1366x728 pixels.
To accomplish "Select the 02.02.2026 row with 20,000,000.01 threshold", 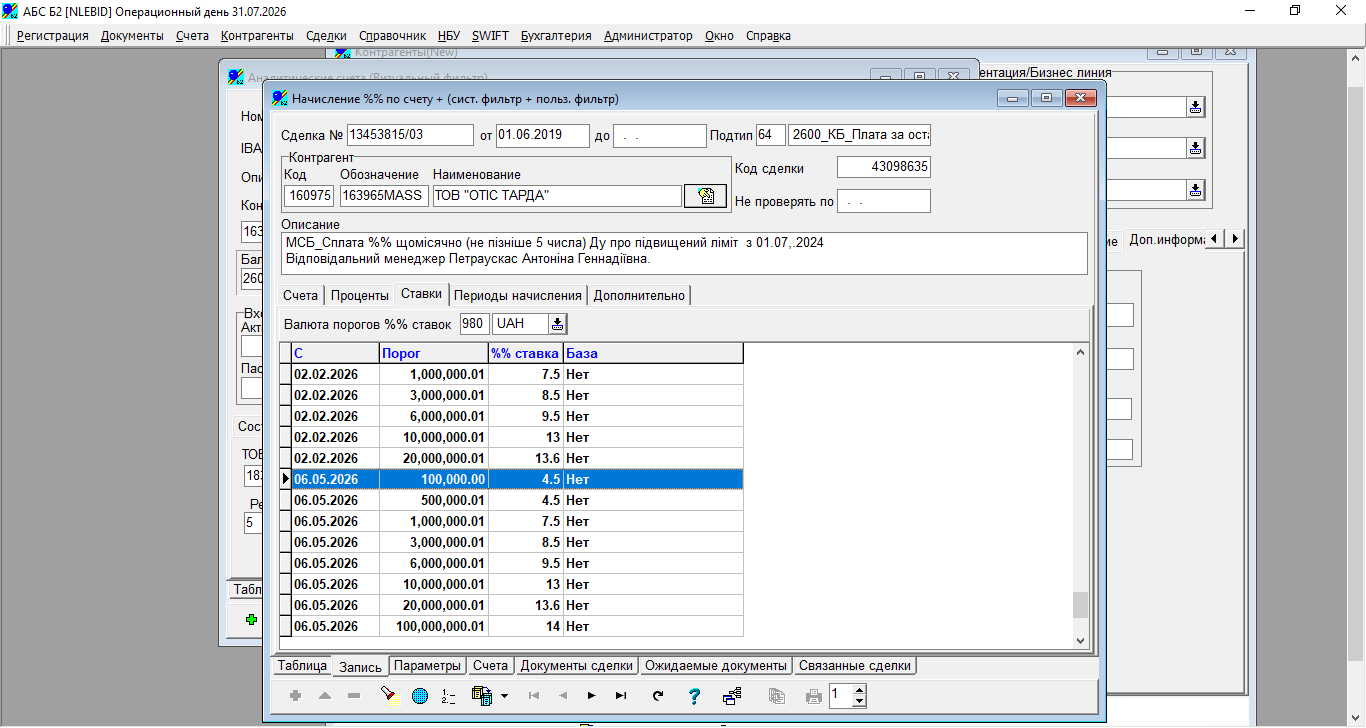I will coord(511,459).
